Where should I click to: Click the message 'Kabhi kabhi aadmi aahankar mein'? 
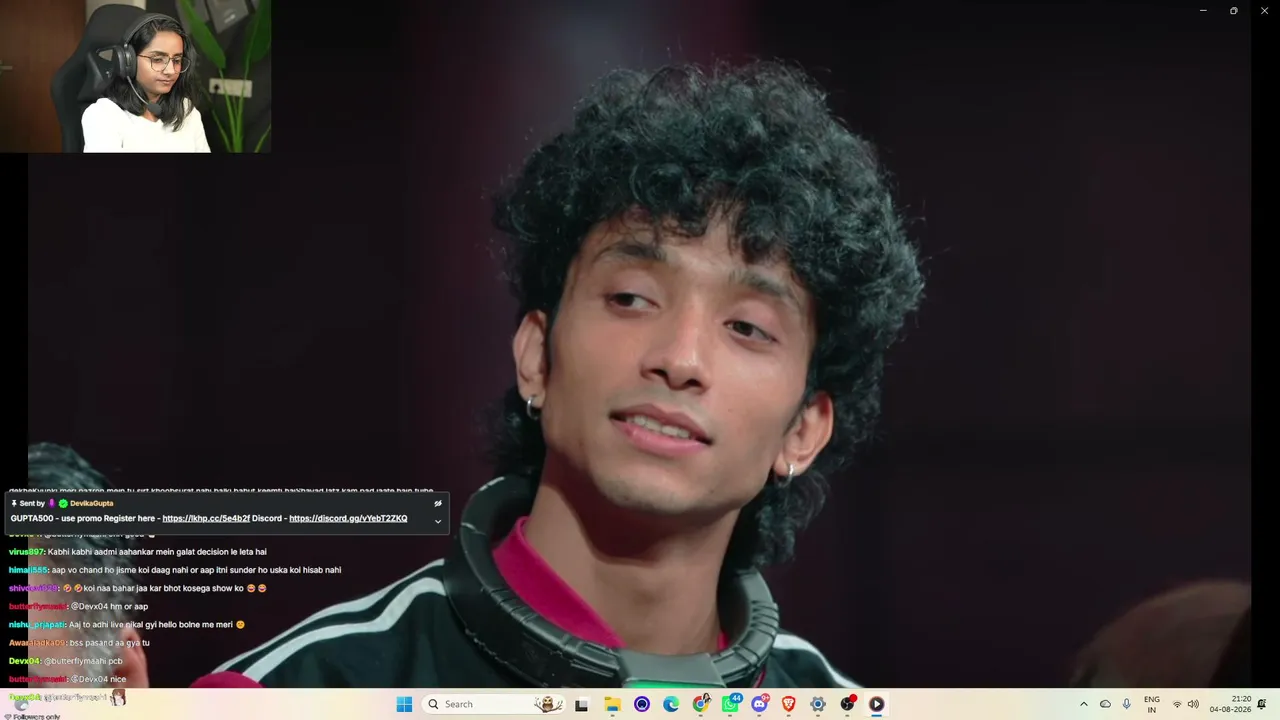[x=157, y=552]
